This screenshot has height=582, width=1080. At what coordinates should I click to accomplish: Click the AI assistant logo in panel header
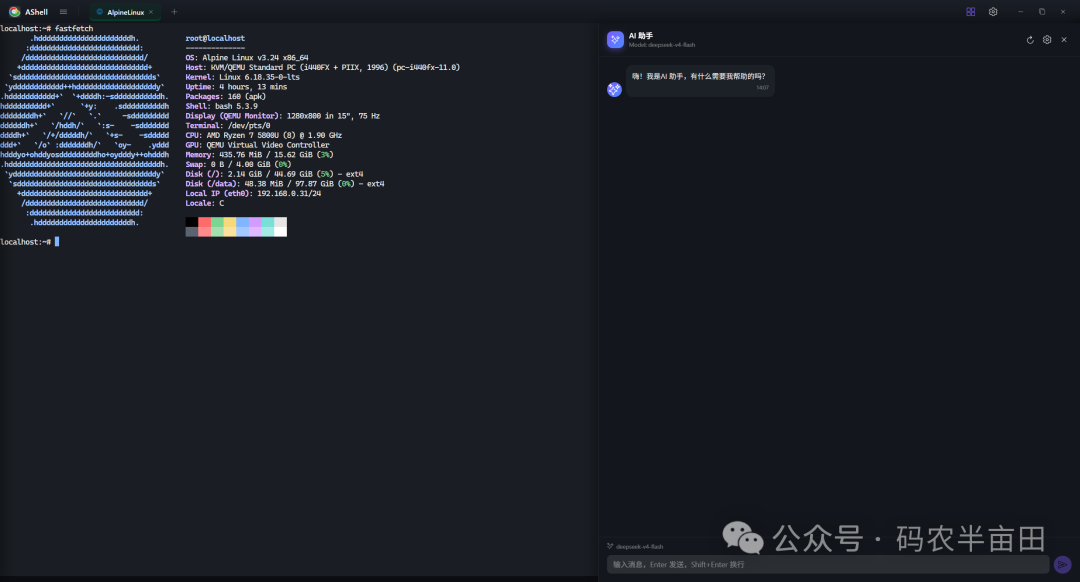pos(615,40)
